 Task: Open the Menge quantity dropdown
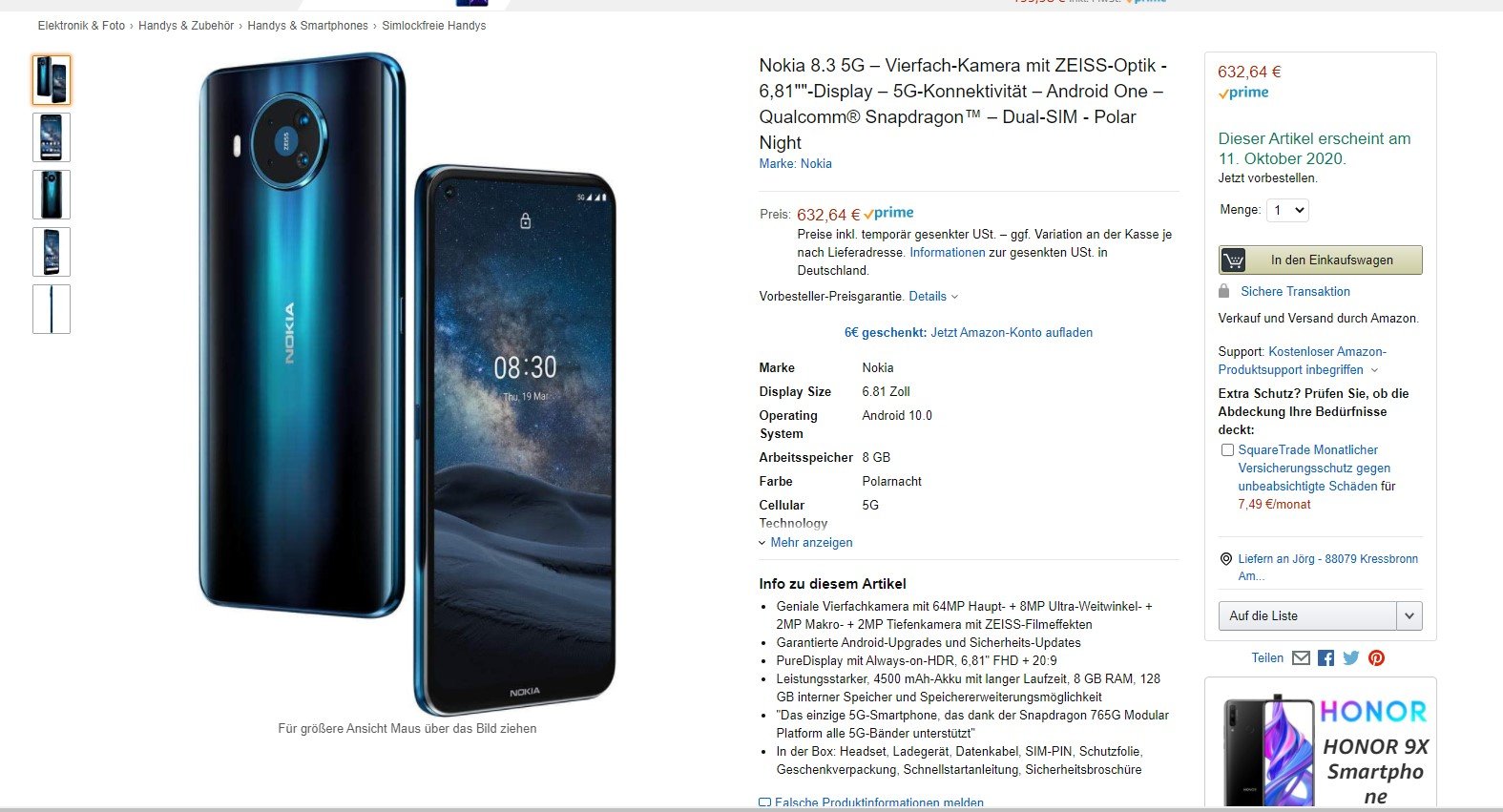[1287, 210]
